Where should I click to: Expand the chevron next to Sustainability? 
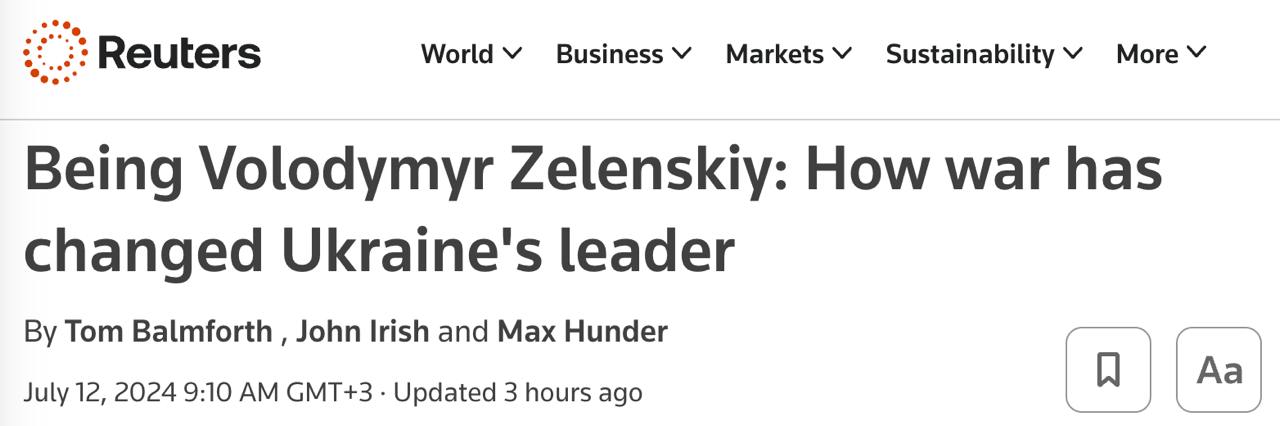click(1073, 53)
